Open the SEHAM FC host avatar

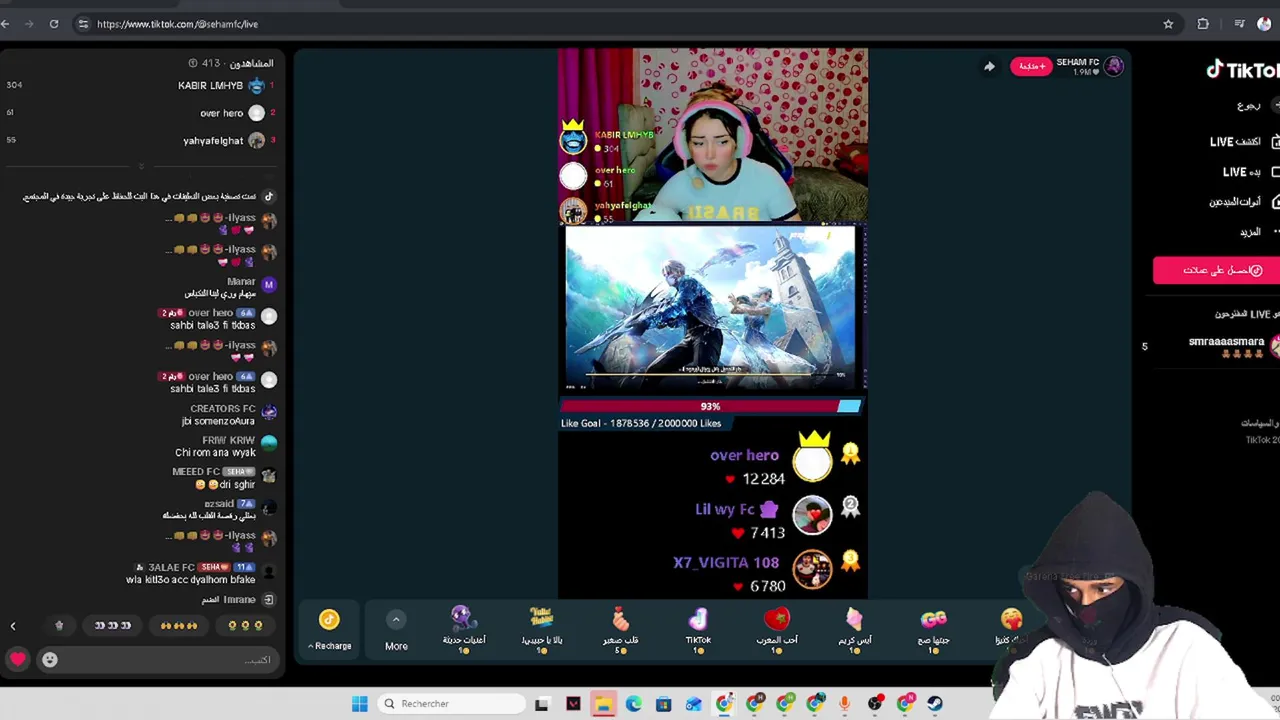click(x=1113, y=67)
